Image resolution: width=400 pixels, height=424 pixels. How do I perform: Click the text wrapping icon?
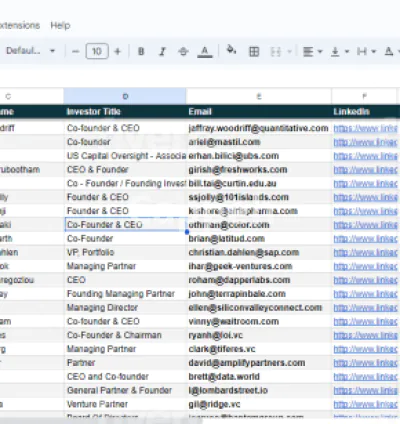click(x=362, y=51)
